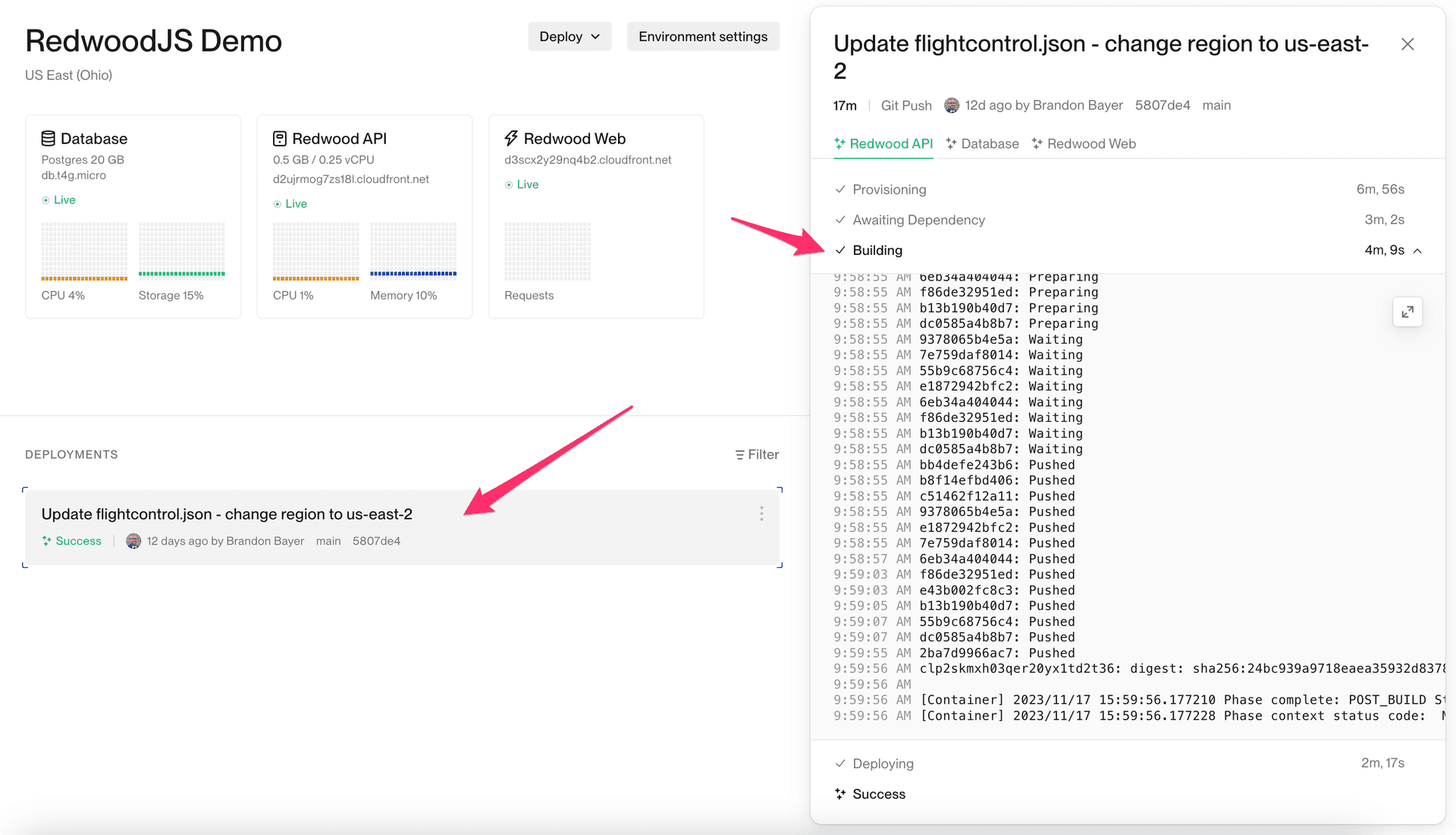Click the 5807de4 commit hash in the panel header
Image resolution: width=1456 pixels, height=835 pixels.
[1162, 105]
